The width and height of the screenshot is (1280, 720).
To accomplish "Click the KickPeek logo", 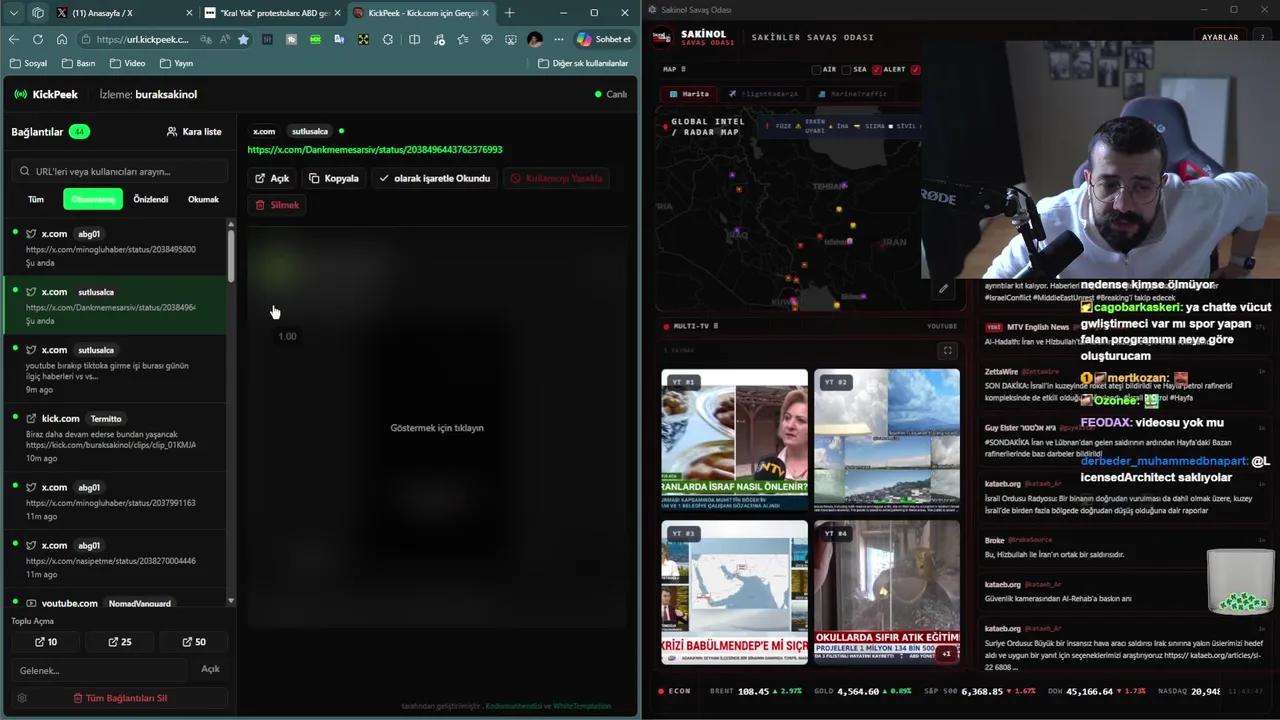I will click(x=45, y=94).
